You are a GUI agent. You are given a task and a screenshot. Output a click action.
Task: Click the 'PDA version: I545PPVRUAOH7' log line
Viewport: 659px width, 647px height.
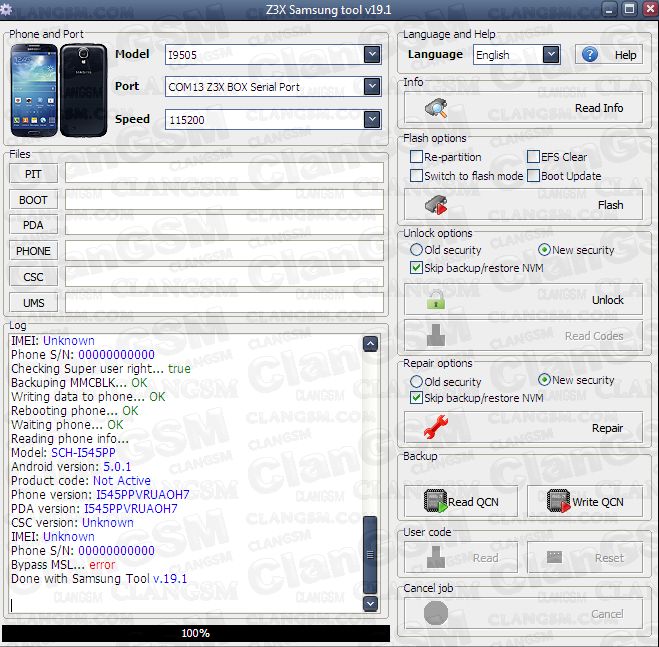pos(95,509)
